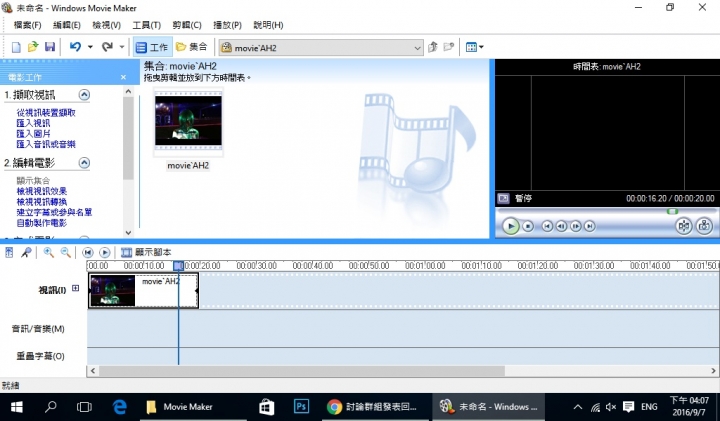Select the movie`AH2 clip thumbnail in collection
Viewport: 720px width, 421px height.
pyautogui.click(x=188, y=121)
